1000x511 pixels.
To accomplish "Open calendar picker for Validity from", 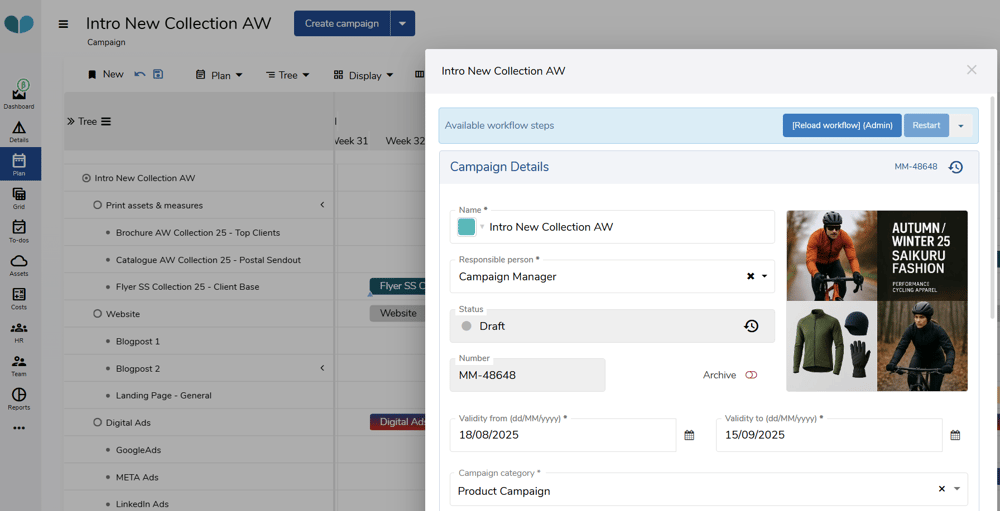I will 689,435.
